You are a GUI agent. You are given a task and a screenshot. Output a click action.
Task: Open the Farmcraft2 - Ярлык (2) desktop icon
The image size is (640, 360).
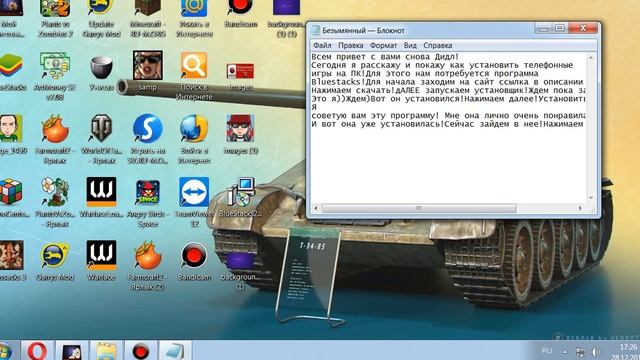pyautogui.click(x=147, y=255)
